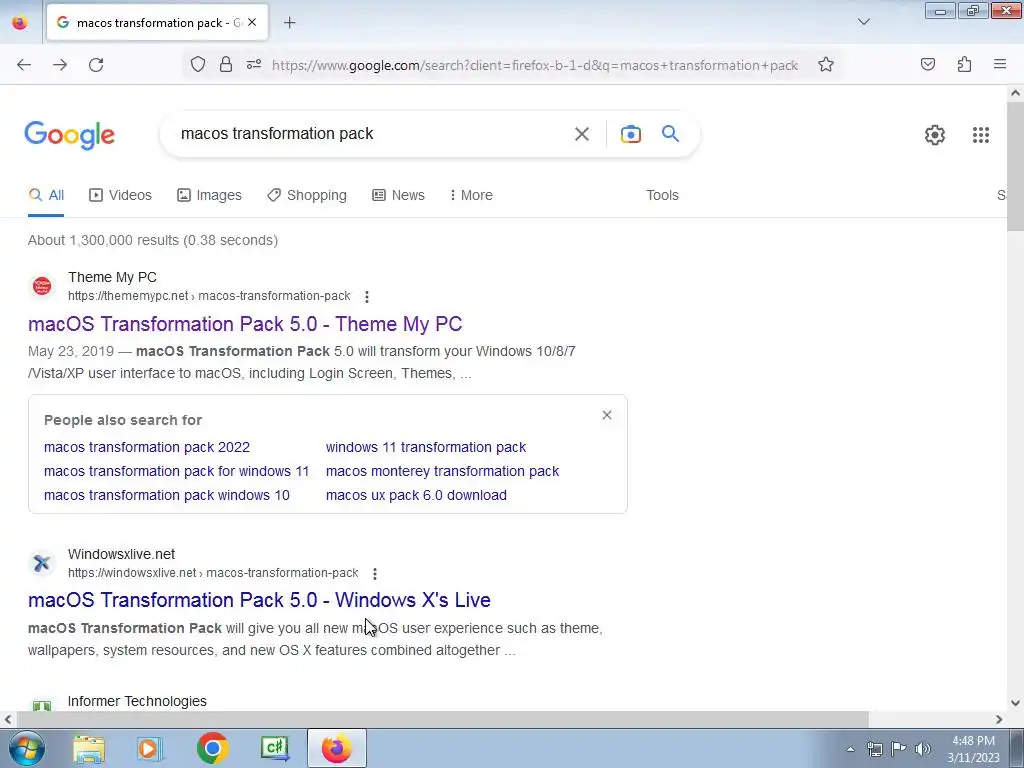Select the All results tab
Screen dimensions: 1024x768
(x=46, y=195)
